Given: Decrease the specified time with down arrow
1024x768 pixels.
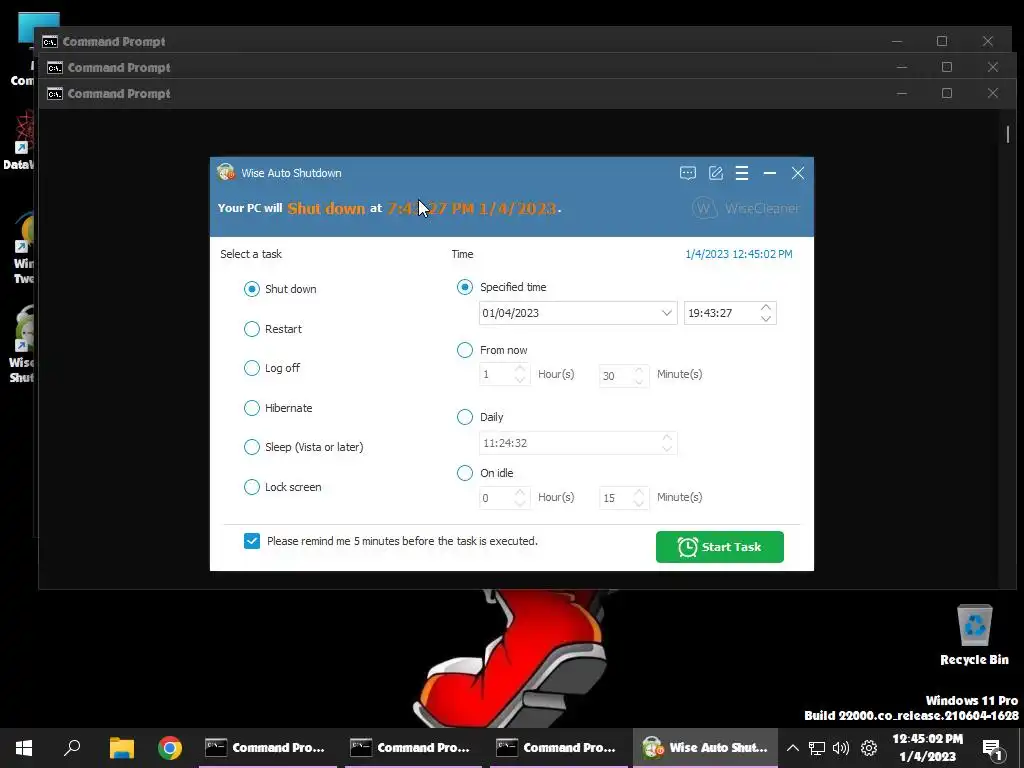Looking at the screenshot, I should click(766, 318).
